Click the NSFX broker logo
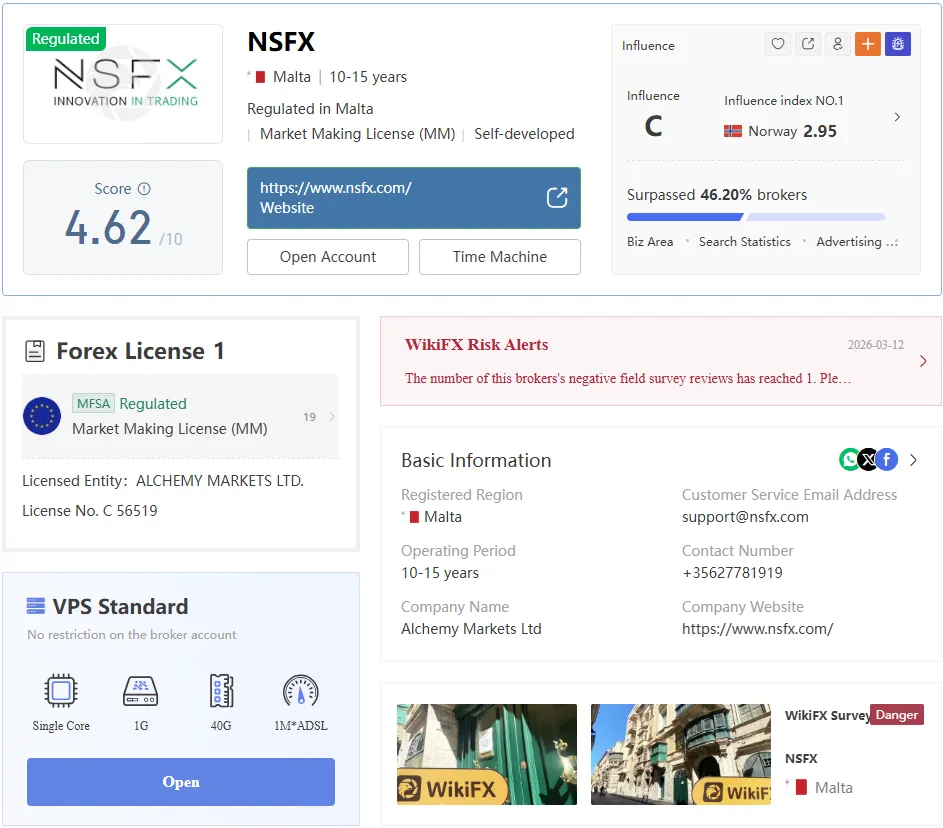Screen dimensions: 943x828 (125, 83)
